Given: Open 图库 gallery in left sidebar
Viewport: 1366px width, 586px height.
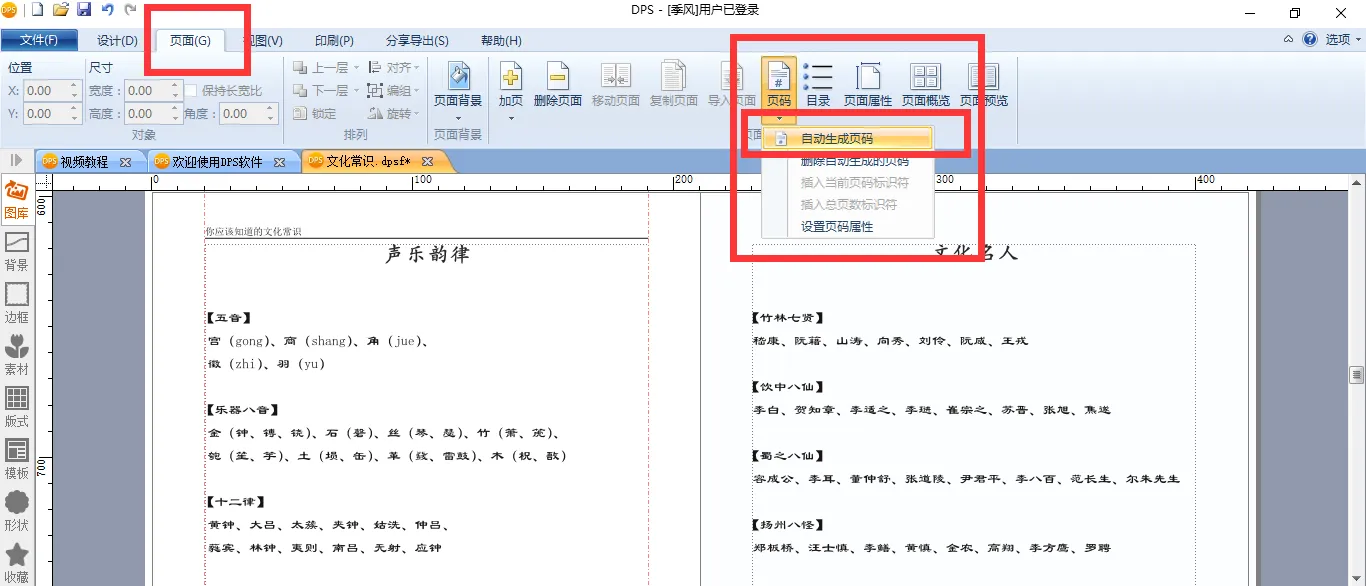Looking at the screenshot, I should [x=16, y=200].
